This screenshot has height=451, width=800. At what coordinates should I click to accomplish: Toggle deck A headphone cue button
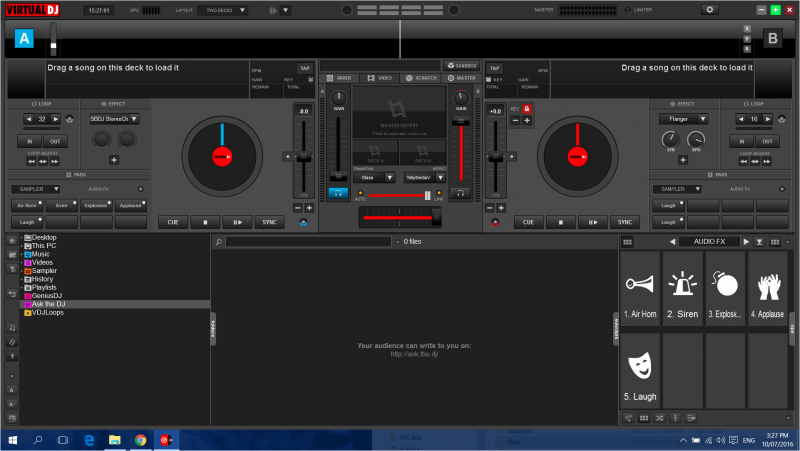(338, 193)
